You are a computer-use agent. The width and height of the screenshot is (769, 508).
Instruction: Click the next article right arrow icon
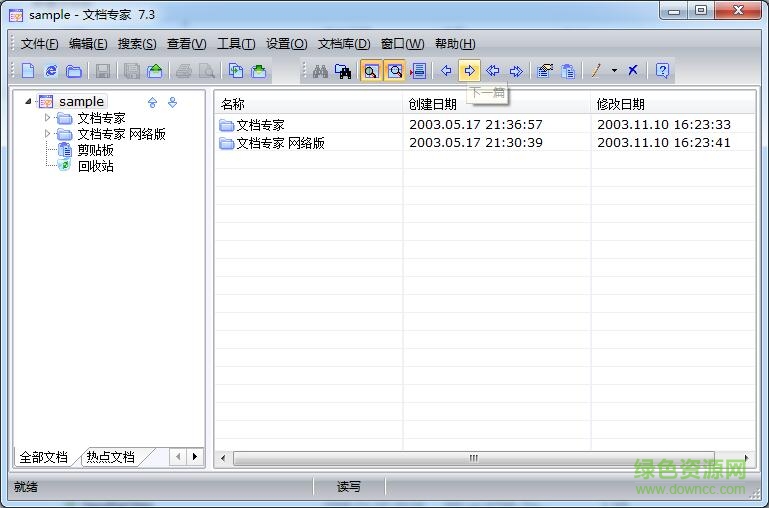coord(469,71)
